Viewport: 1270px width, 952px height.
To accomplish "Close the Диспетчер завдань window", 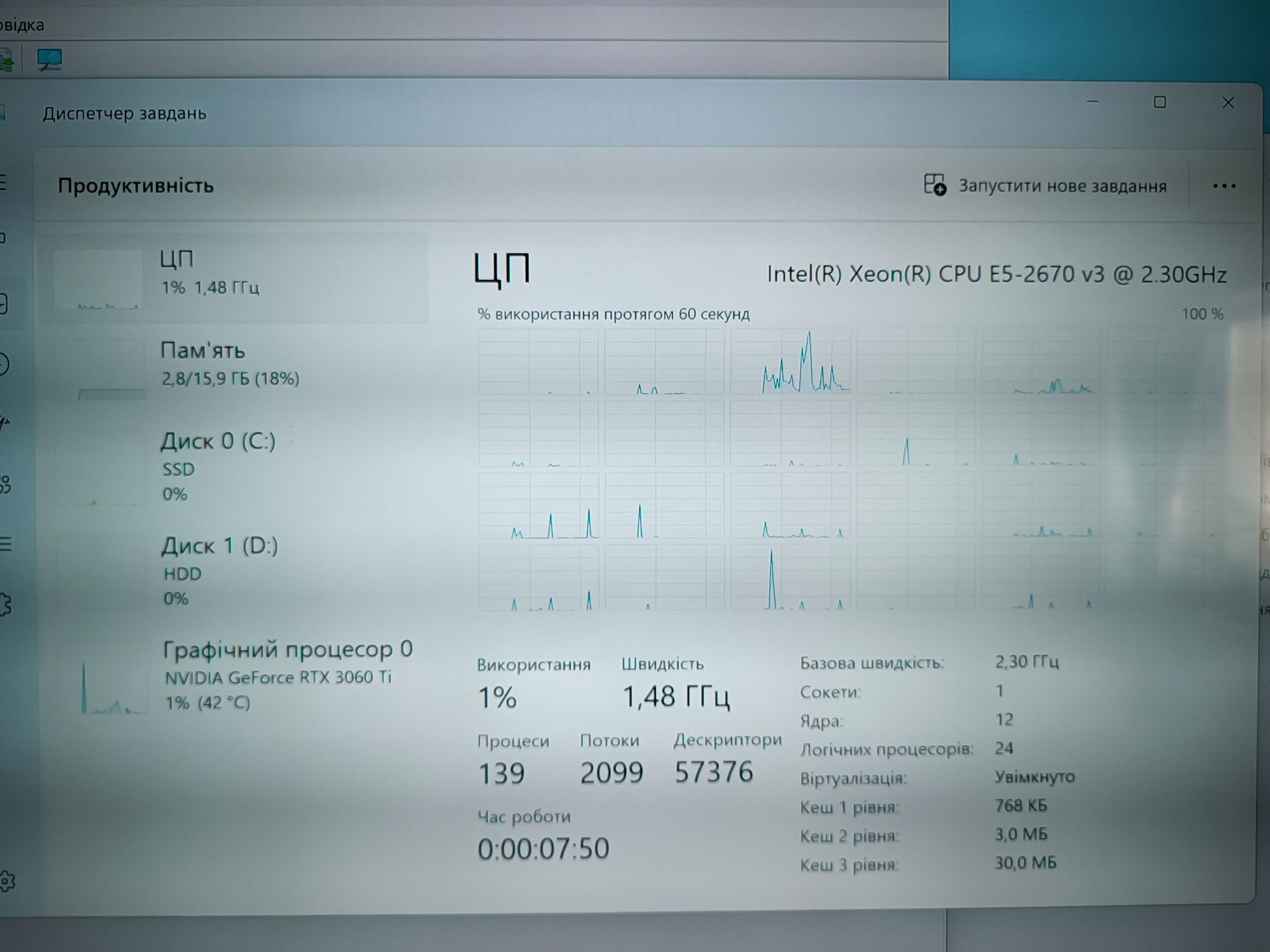I will tap(1228, 103).
